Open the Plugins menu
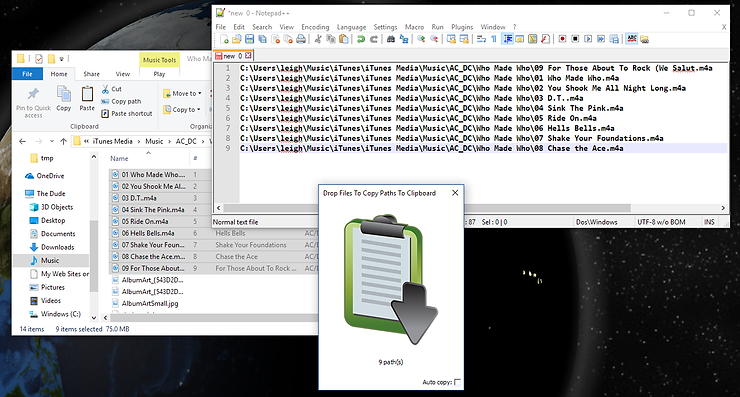This screenshot has width=740, height=397. tap(462, 27)
